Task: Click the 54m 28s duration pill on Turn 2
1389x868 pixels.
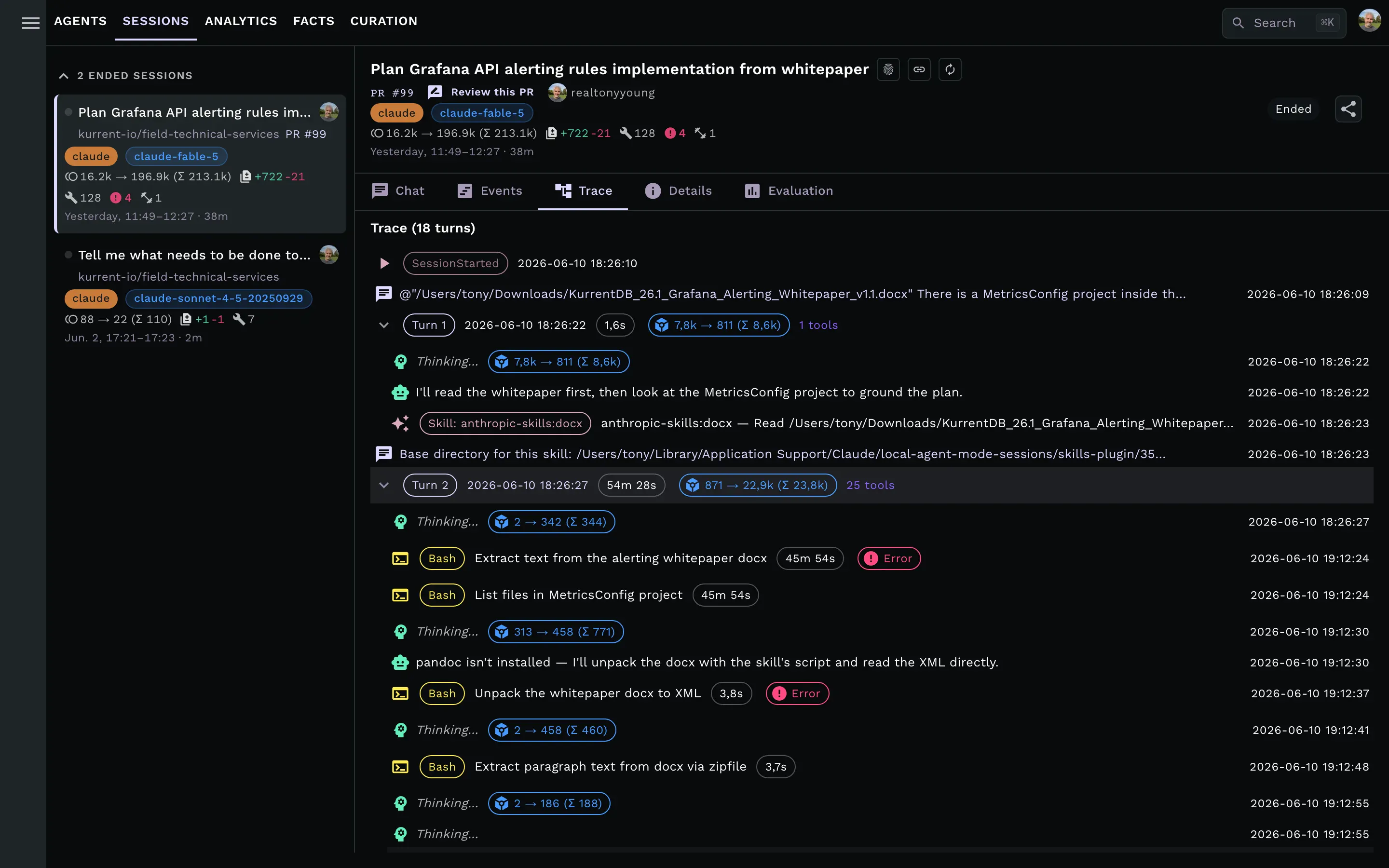Action: pos(631,486)
